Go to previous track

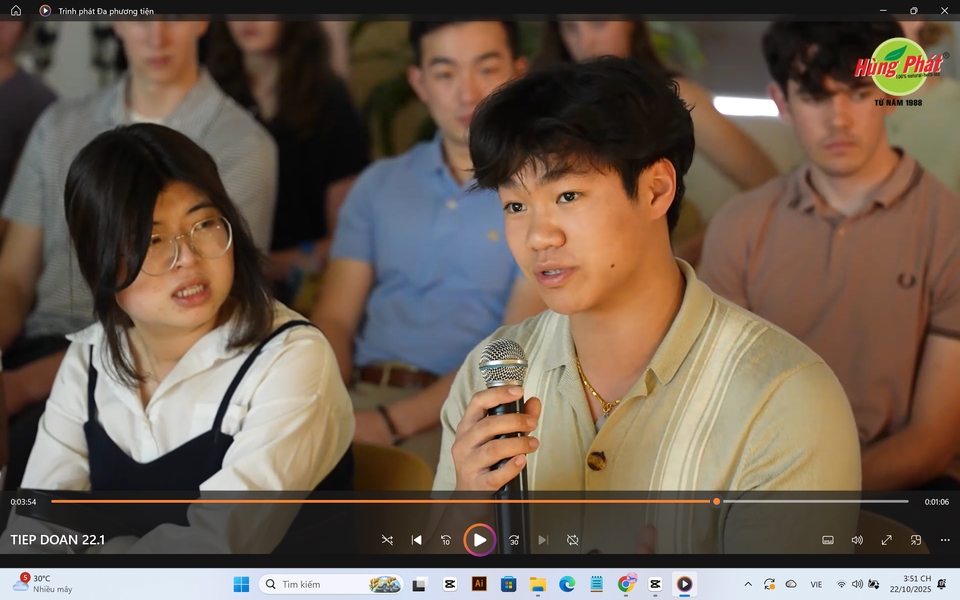[x=416, y=540]
